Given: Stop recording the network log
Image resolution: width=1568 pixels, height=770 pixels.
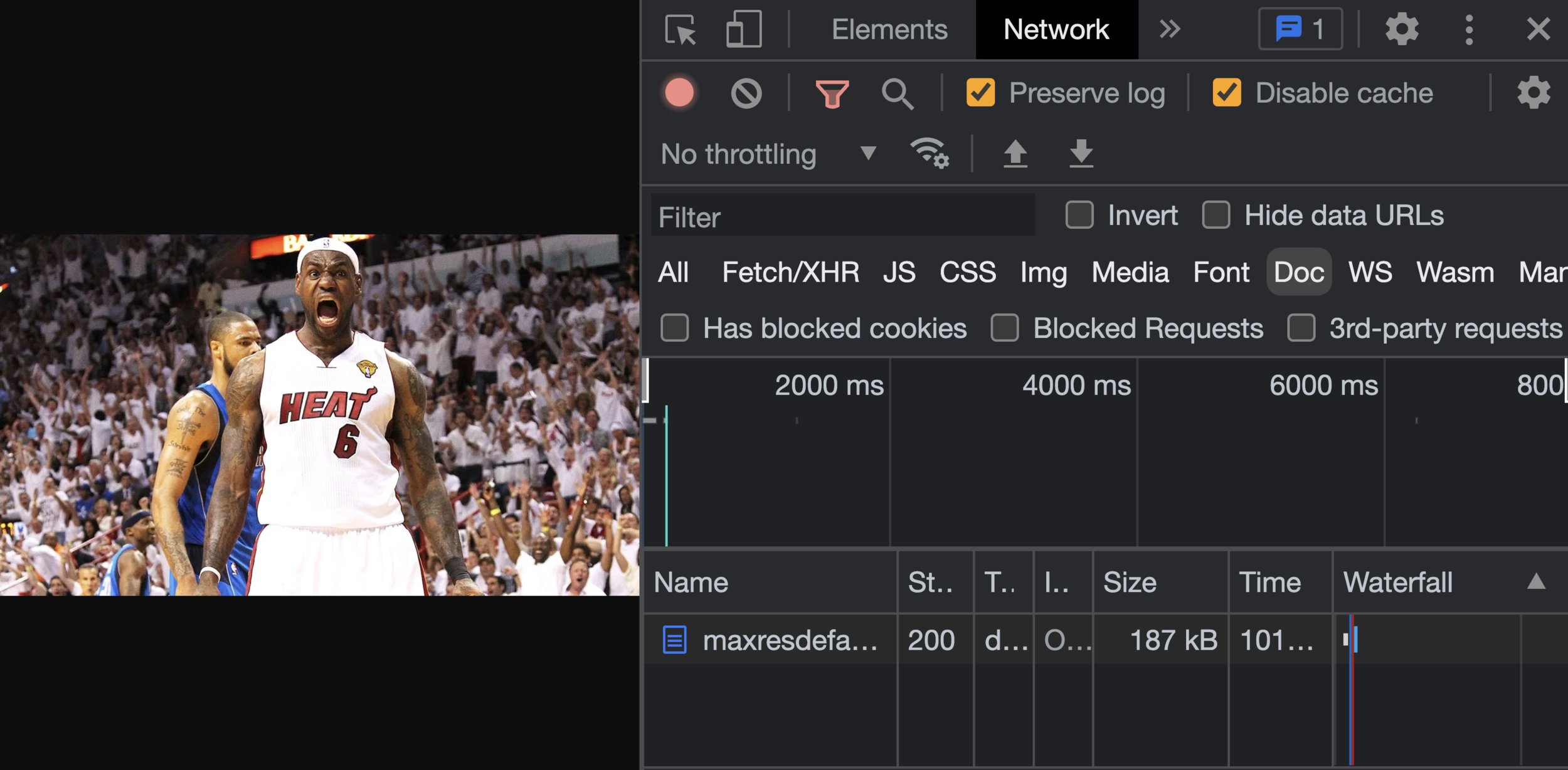Looking at the screenshot, I should point(679,93).
